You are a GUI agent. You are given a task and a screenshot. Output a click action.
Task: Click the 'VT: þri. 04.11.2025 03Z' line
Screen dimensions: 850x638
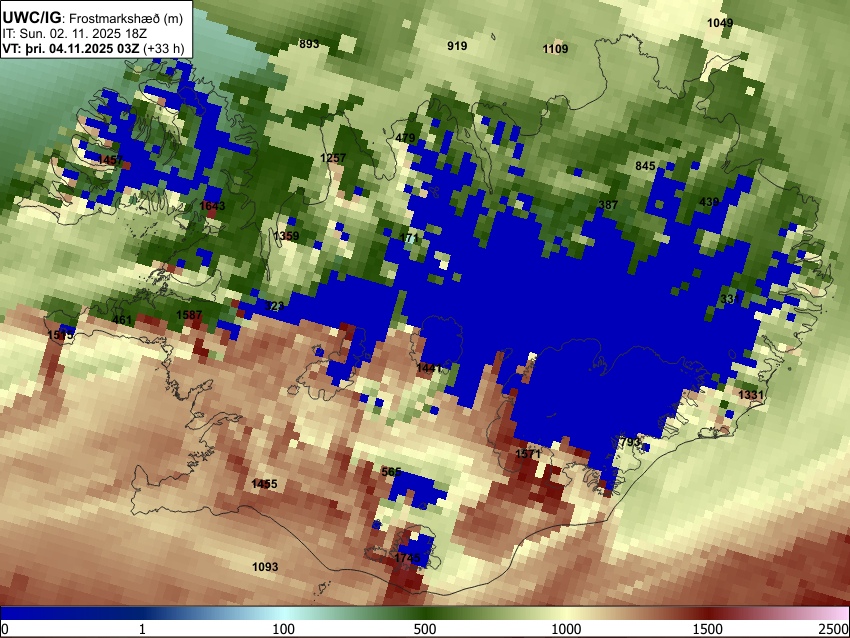(x=72, y=48)
